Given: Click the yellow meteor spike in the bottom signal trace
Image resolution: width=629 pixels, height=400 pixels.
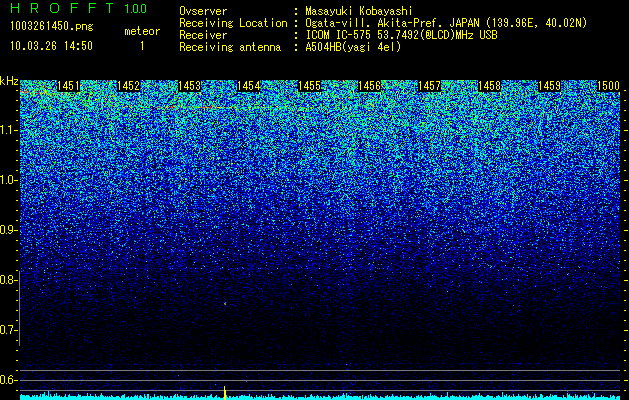Looking at the screenshot, I should click(x=225, y=393).
